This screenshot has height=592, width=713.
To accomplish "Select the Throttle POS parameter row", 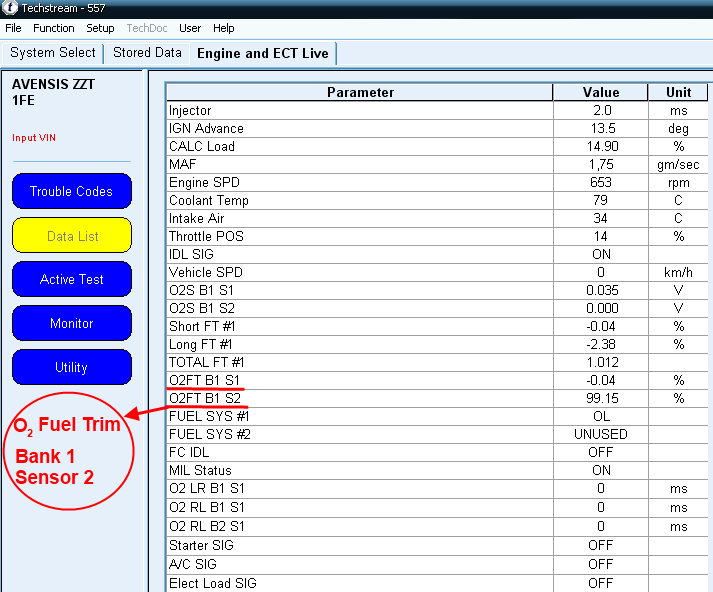I will tap(437, 236).
